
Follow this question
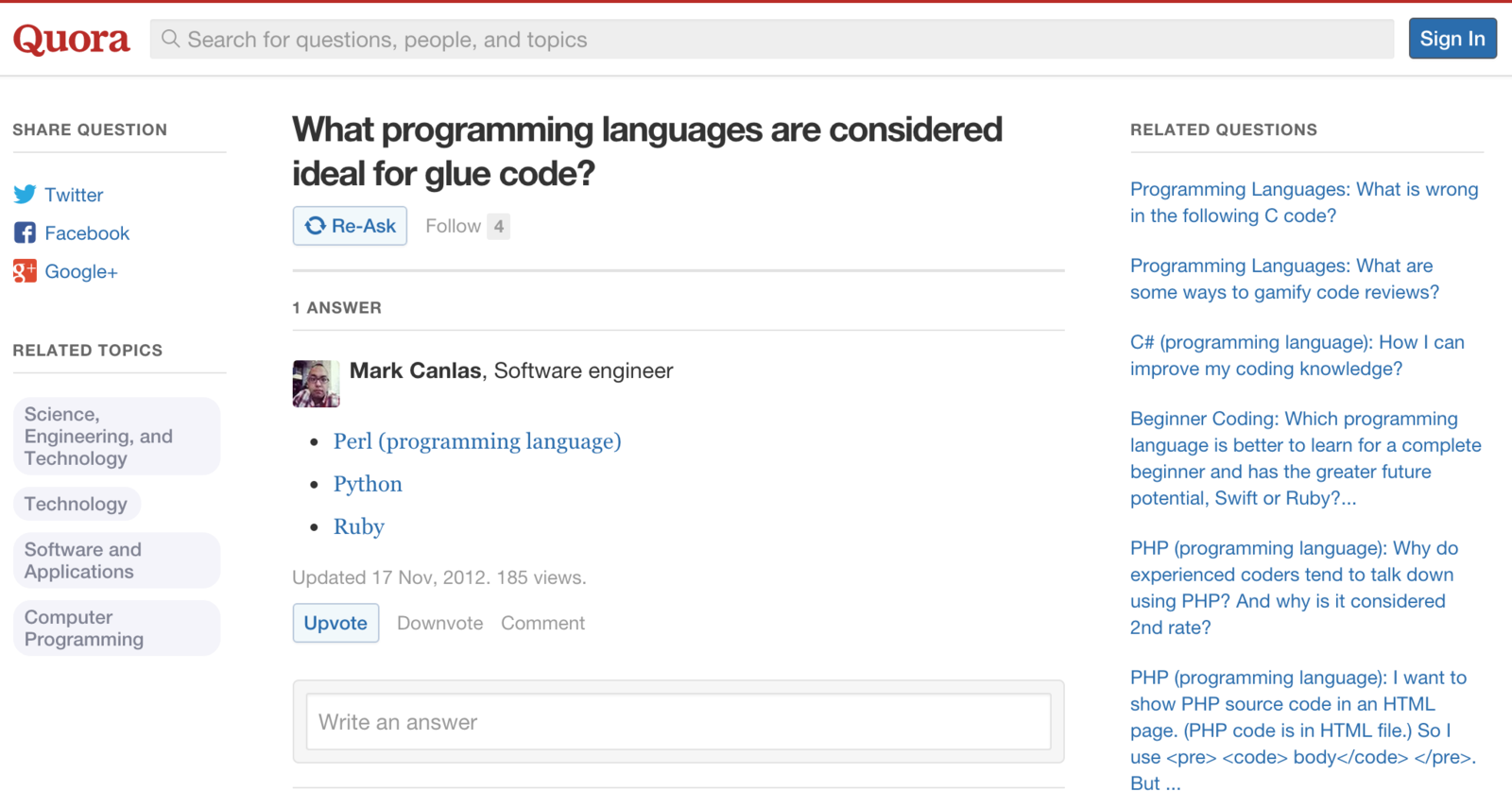pyautogui.click(x=453, y=226)
